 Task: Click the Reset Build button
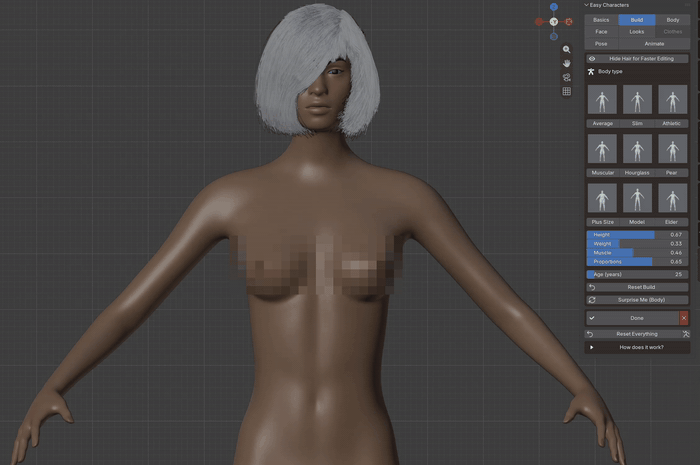pyautogui.click(x=637, y=287)
